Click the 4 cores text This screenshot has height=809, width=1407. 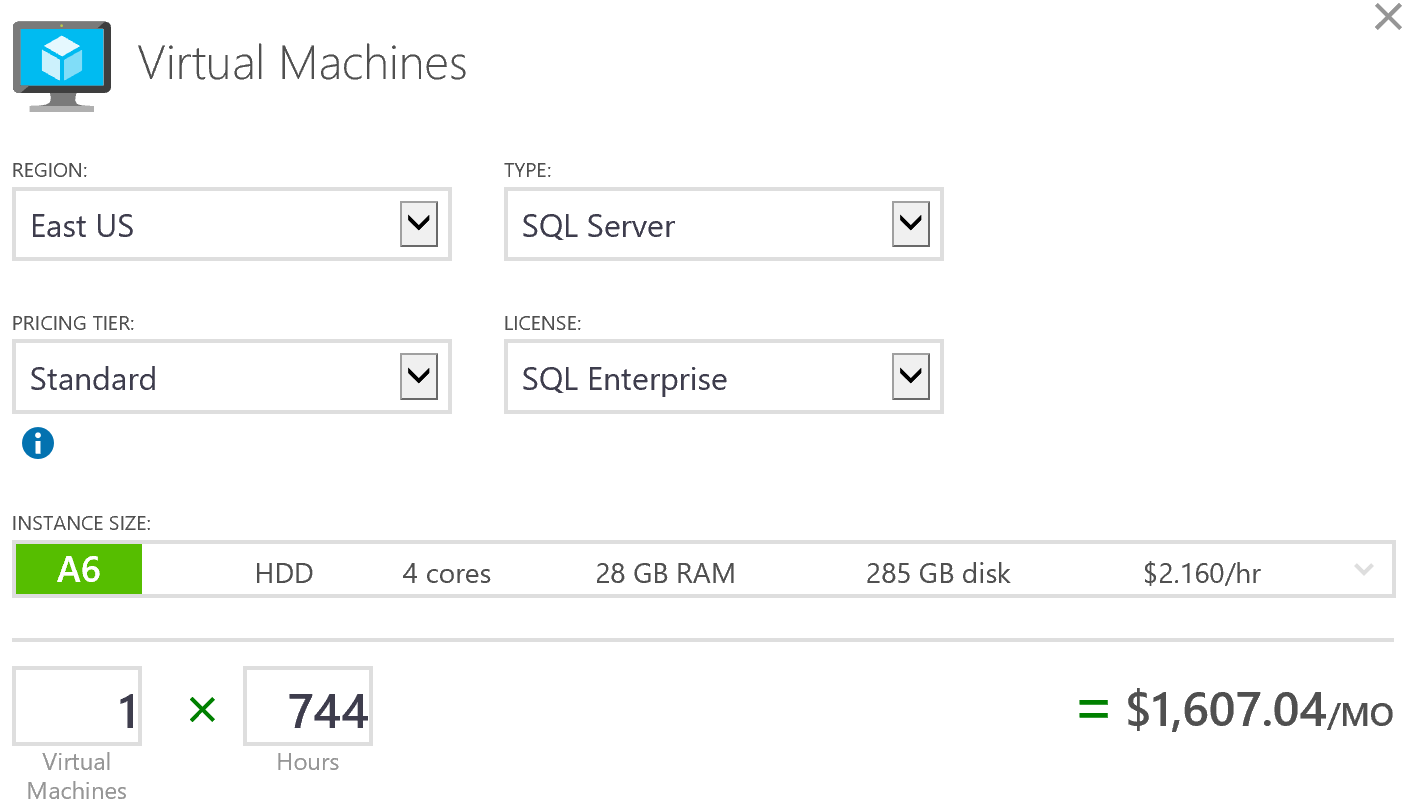tap(447, 574)
